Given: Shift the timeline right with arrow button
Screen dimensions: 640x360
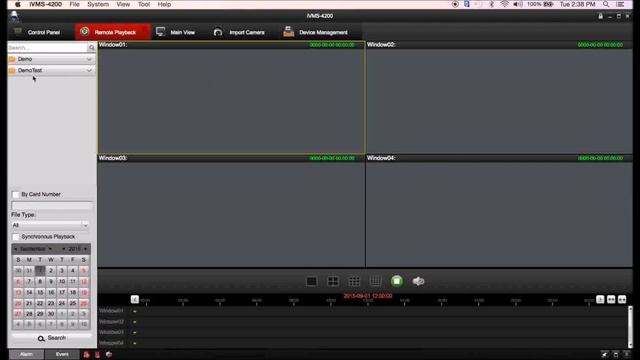Looking at the screenshot, I should click(600, 300).
